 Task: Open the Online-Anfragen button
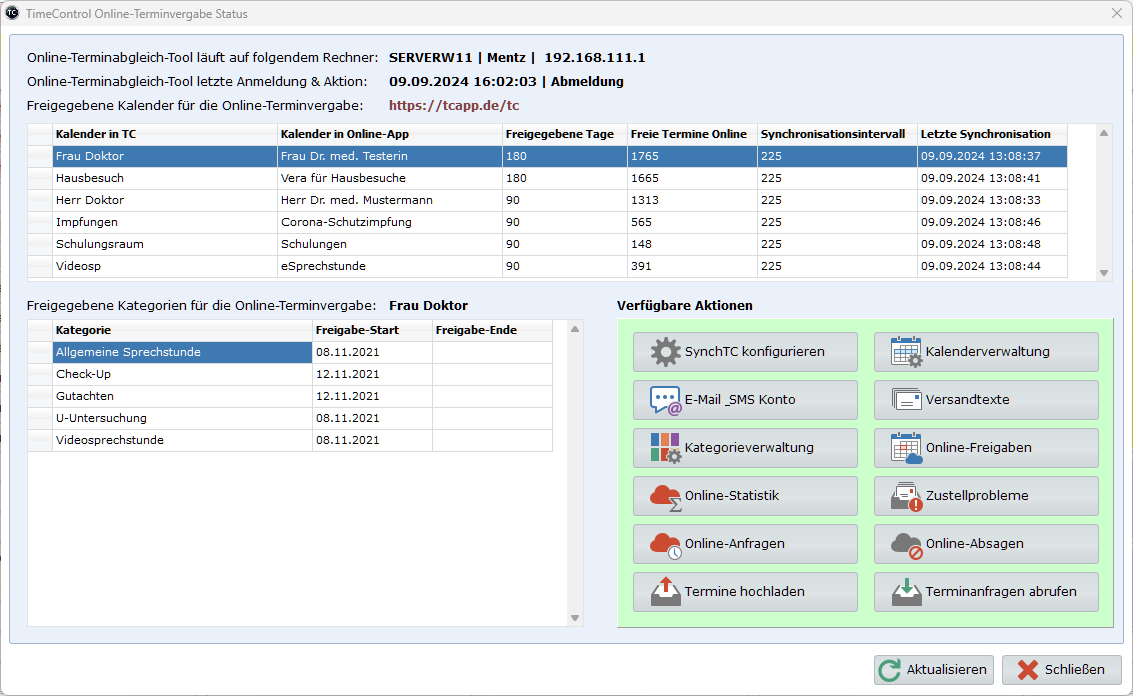tap(745, 544)
